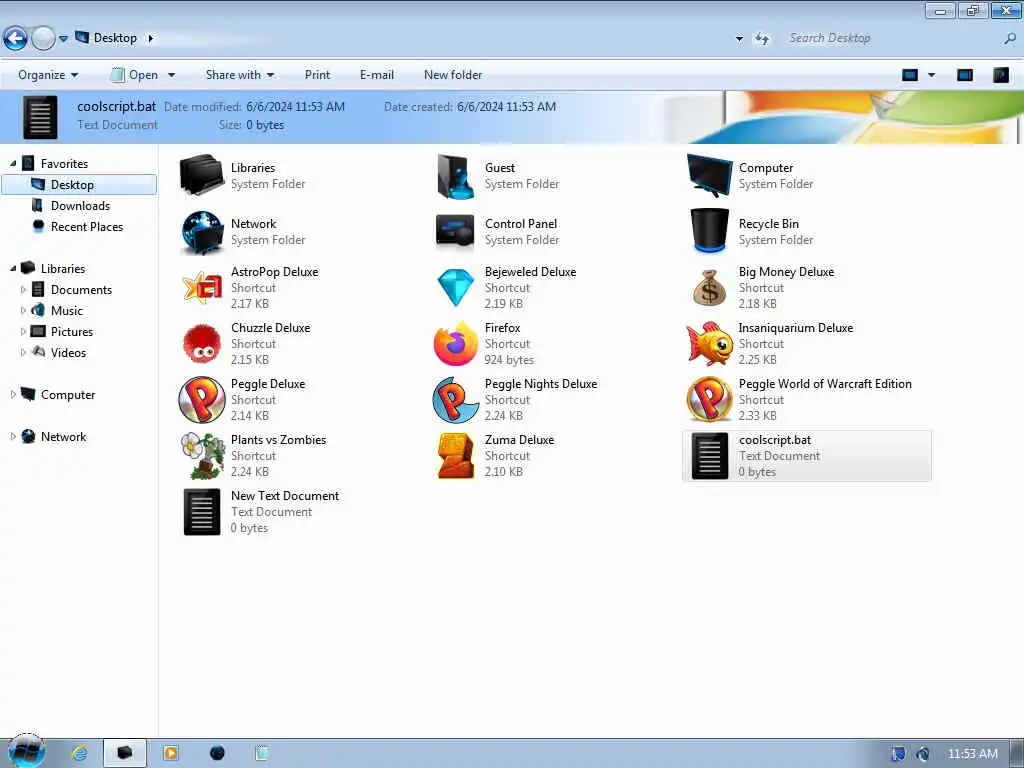This screenshot has height=768, width=1024.
Task: Select the Control Panel icon
Action: [455, 232]
